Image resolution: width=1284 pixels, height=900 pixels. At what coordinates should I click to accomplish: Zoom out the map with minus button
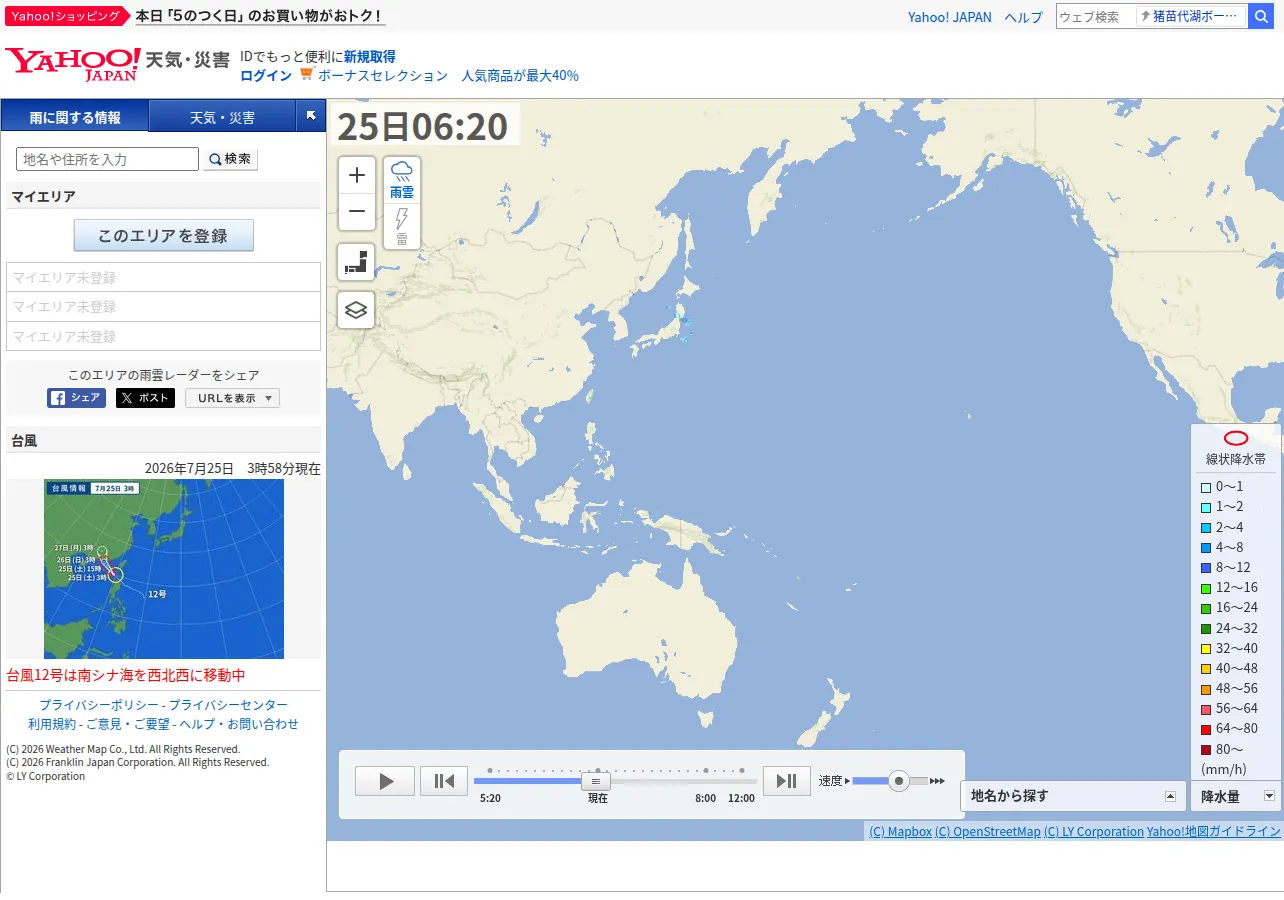tap(357, 211)
